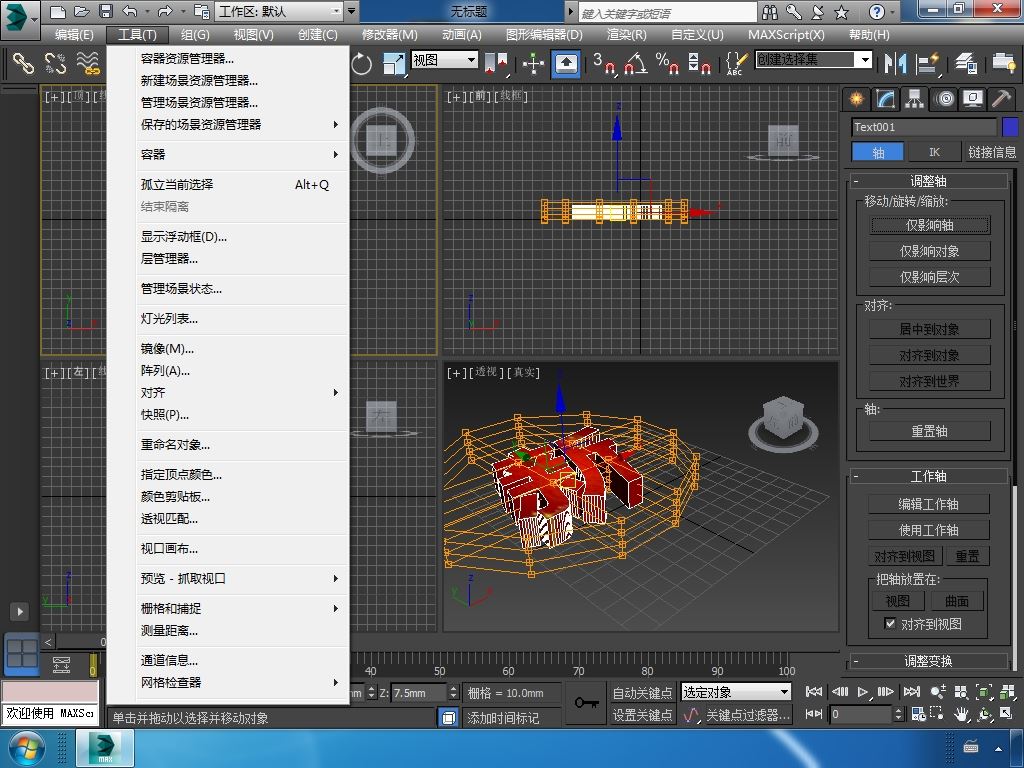
Task: Toggle the 仅影响层次 button
Action: (x=929, y=277)
